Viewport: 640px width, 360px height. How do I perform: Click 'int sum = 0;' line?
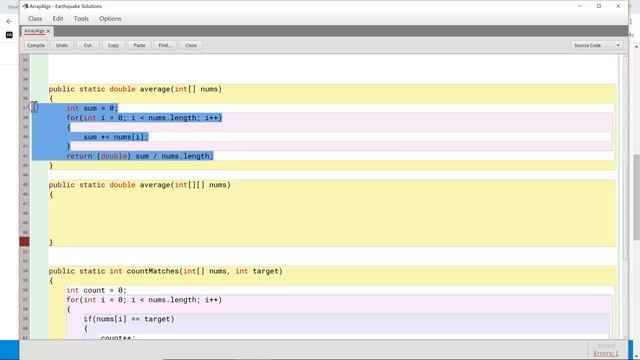(x=92, y=108)
